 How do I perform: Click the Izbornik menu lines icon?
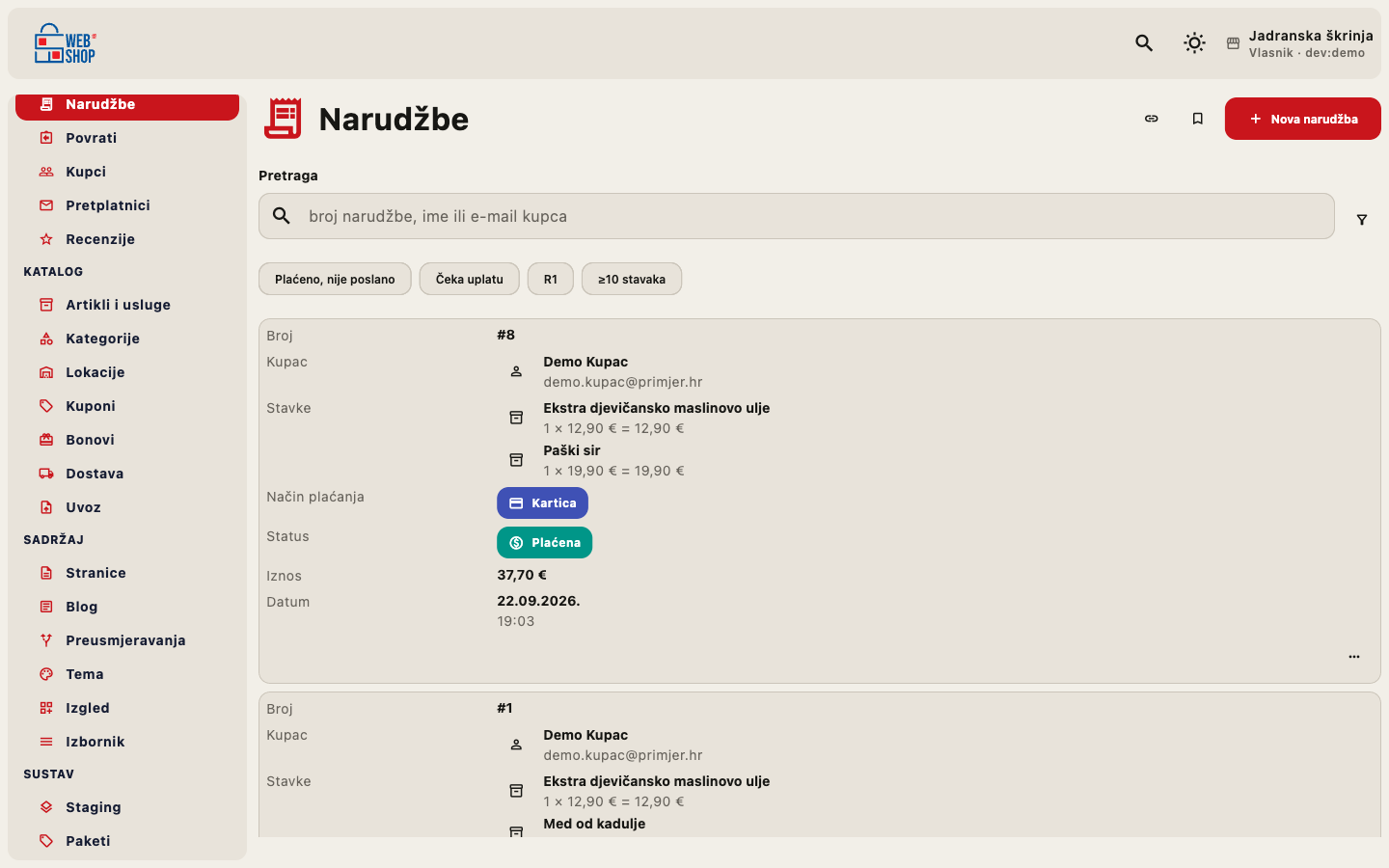point(46,742)
